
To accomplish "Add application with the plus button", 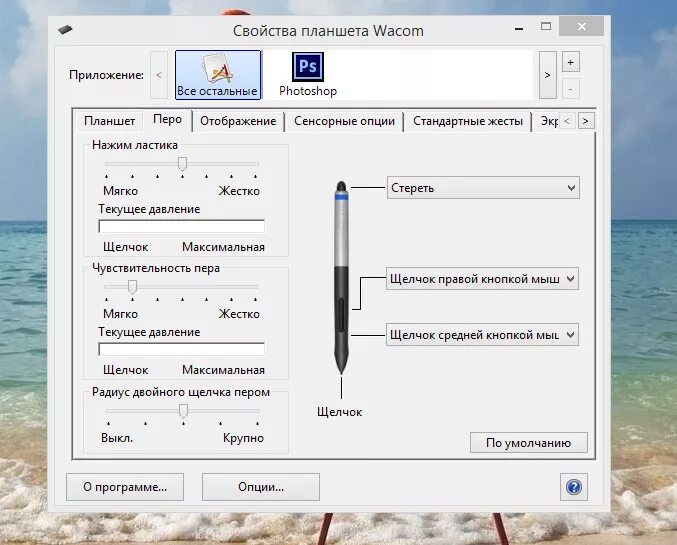I will [x=570, y=63].
